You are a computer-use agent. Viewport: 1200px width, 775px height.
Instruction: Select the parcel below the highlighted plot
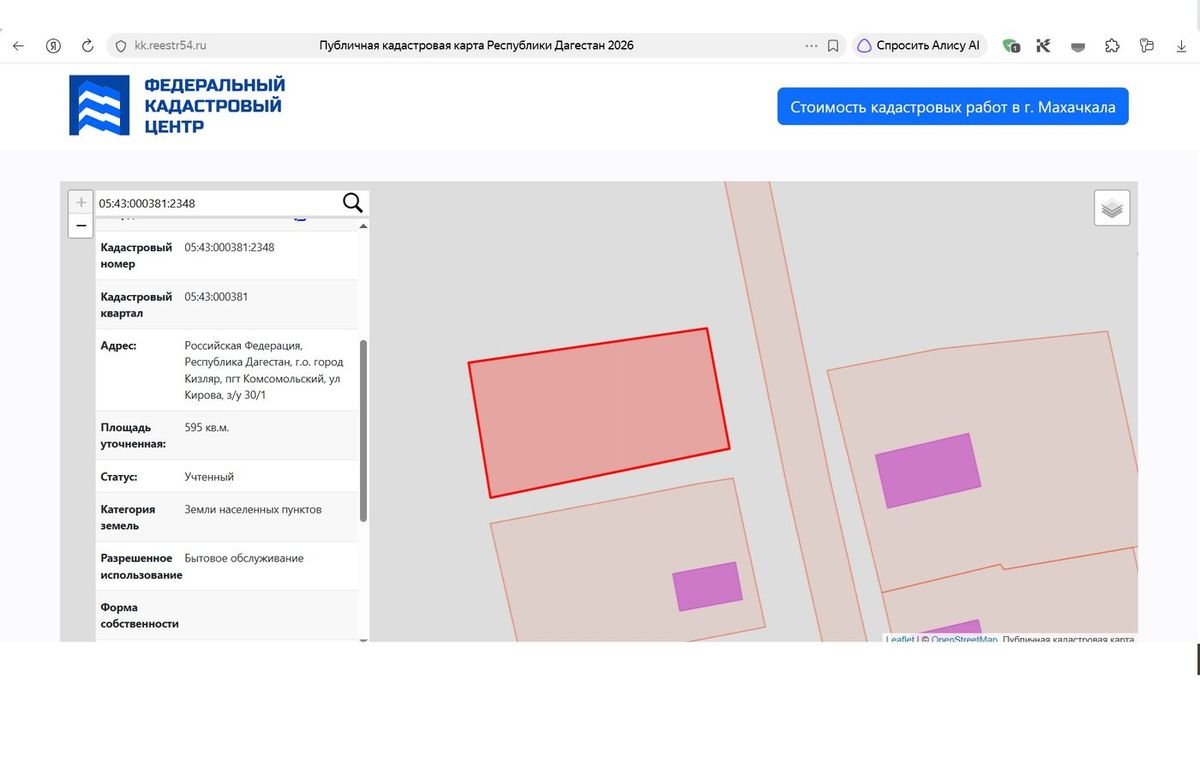point(627,559)
